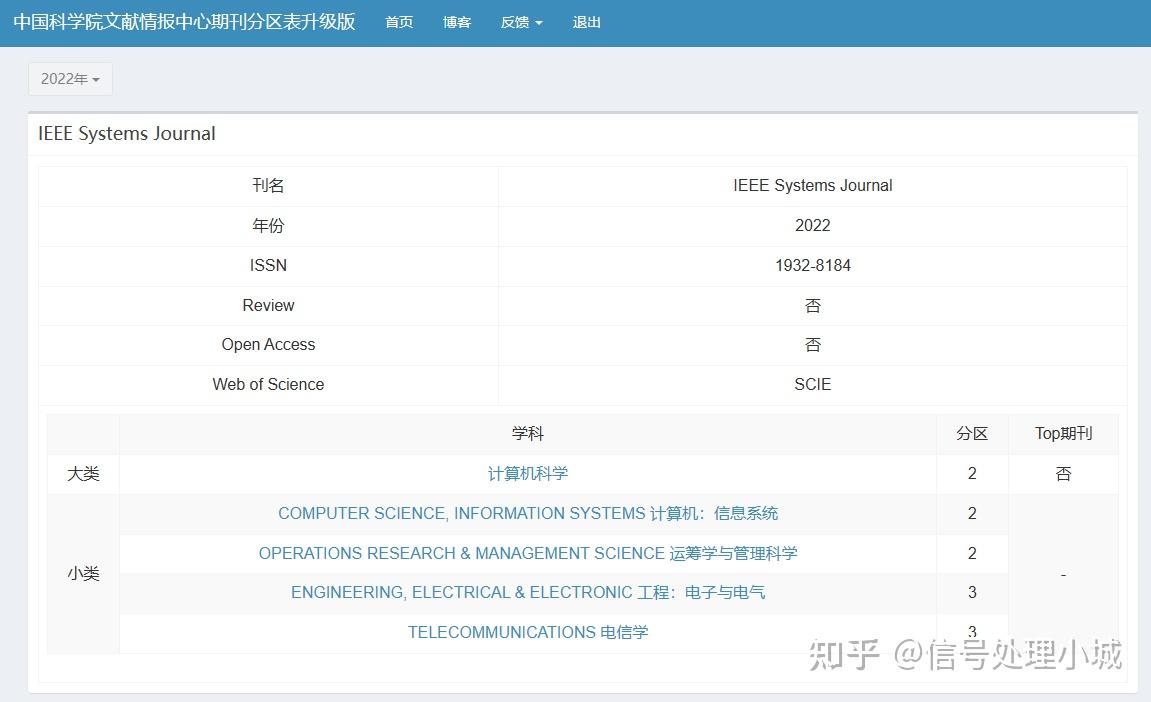Click 分区 value for INFORMATION SYSTEMS row
This screenshot has height=702, width=1151.
pyautogui.click(x=972, y=513)
